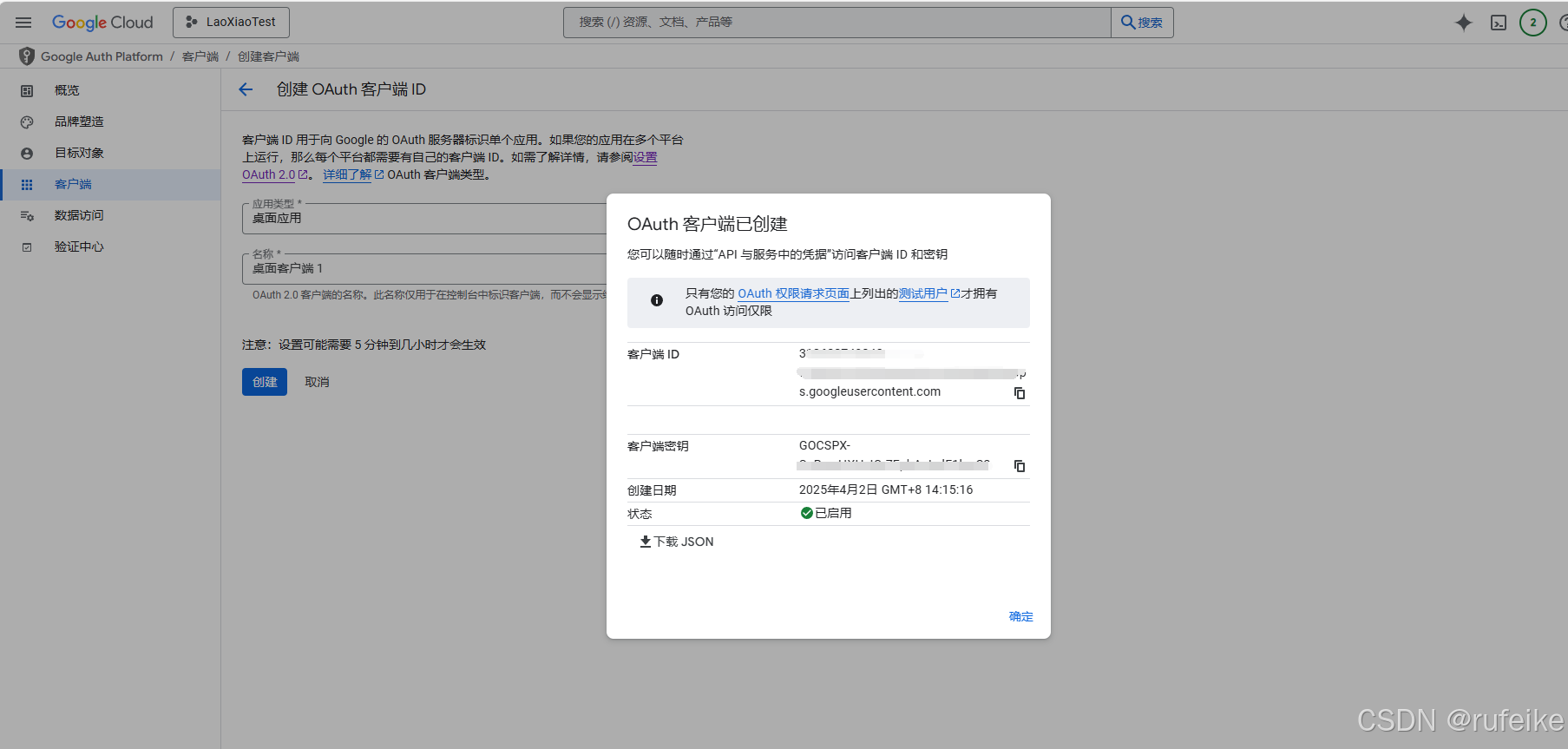Click the 品牌塑造 palette icon
This screenshot has width=1568, height=749.
27,122
